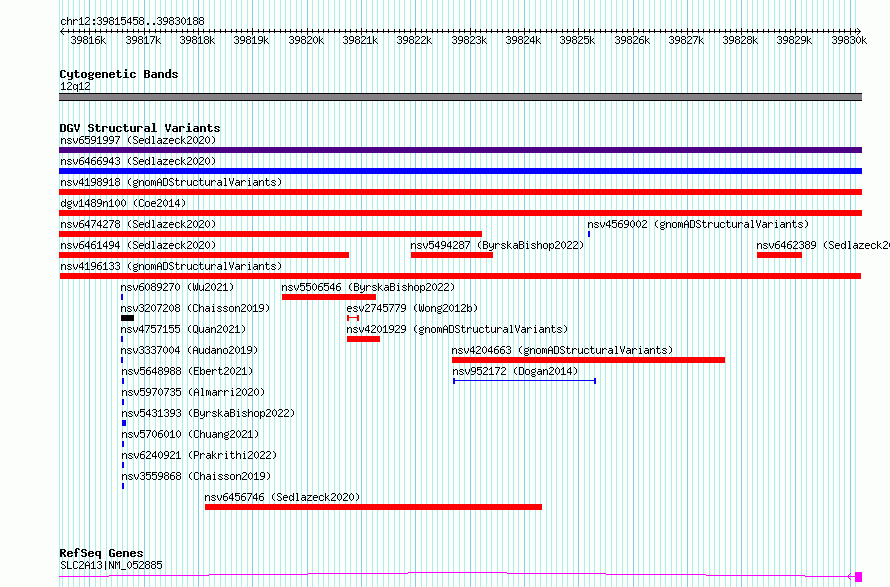Screen dimensions: 890x587
Task: Open nsv4201929 gnomADStructuralVariants label
Action: 457,329
